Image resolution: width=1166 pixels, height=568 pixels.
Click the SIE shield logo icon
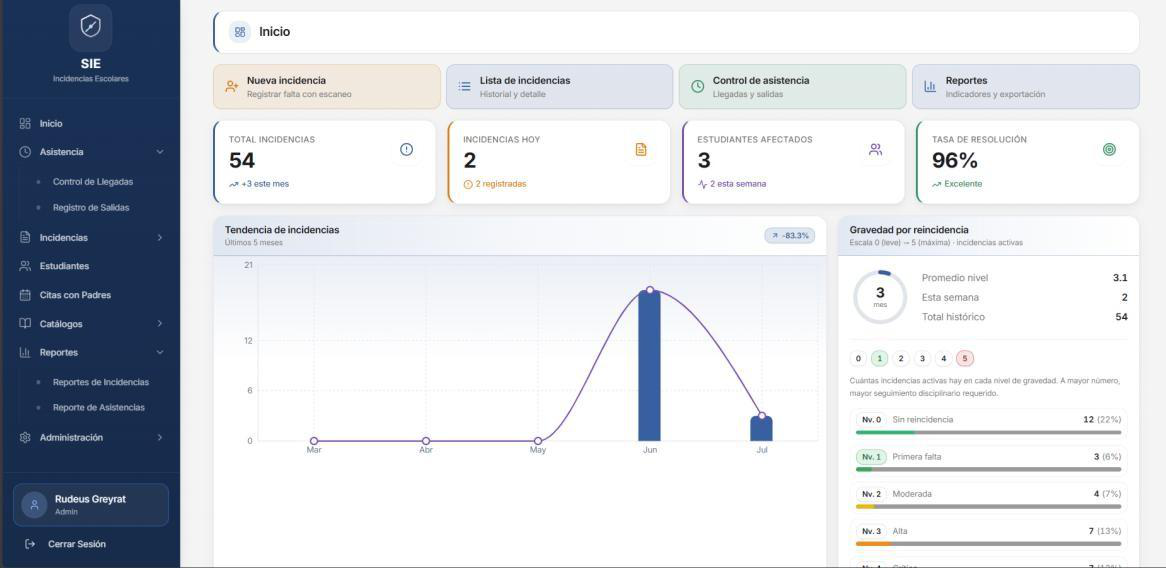pos(91,27)
